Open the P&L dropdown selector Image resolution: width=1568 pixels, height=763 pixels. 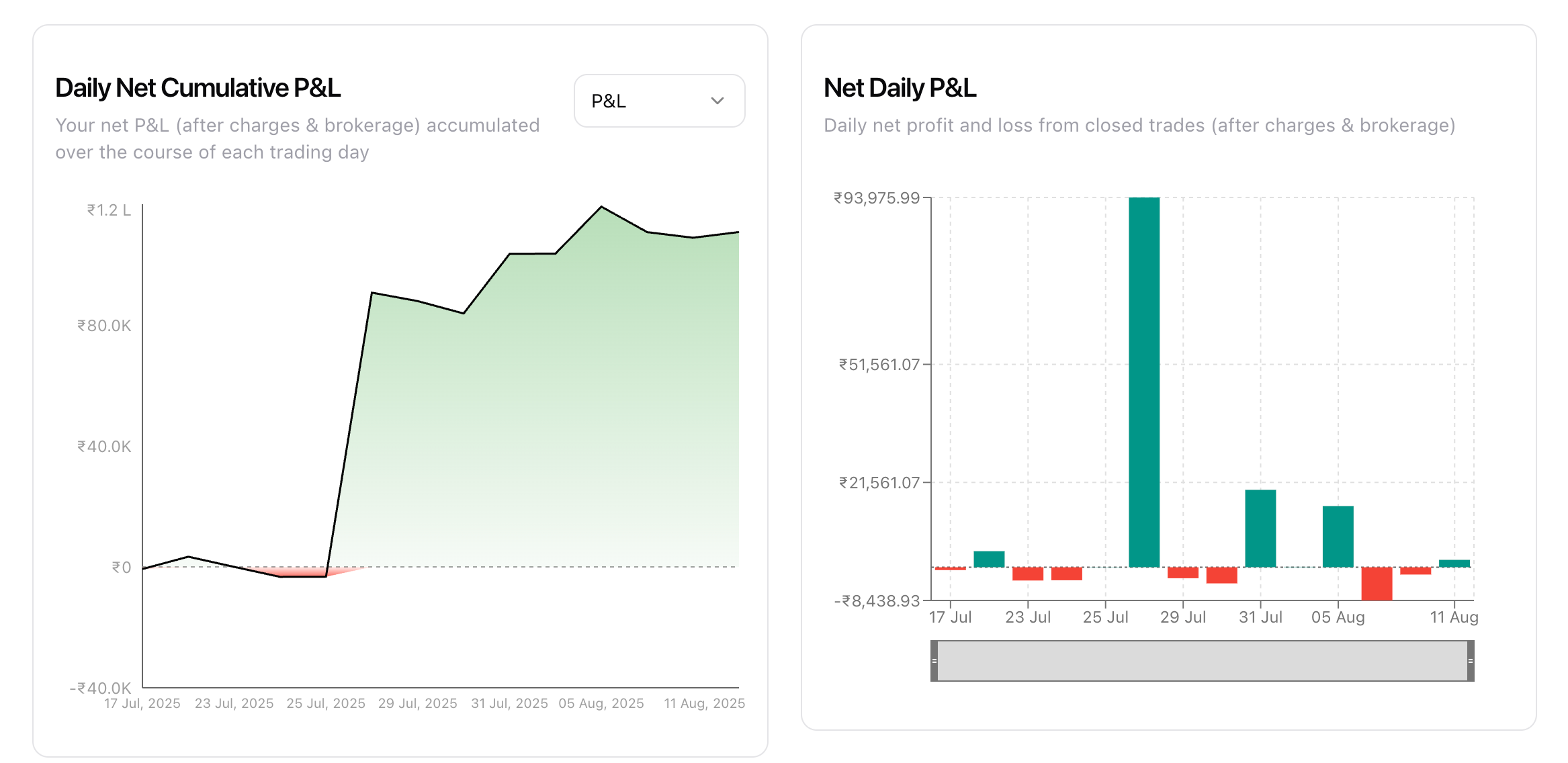click(658, 101)
